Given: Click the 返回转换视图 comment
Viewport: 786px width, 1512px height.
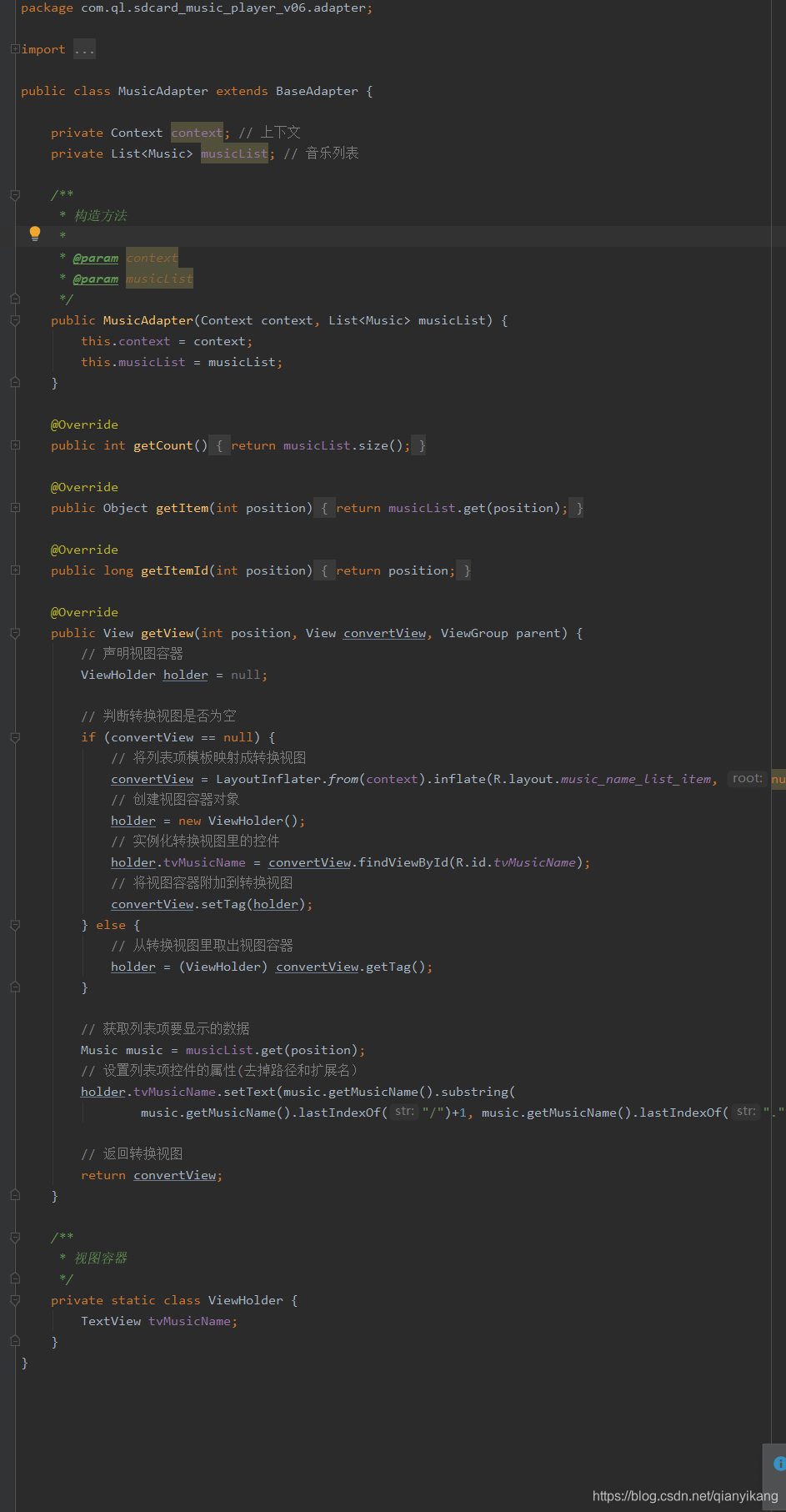Looking at the screenshot, I should point(132,1154).
